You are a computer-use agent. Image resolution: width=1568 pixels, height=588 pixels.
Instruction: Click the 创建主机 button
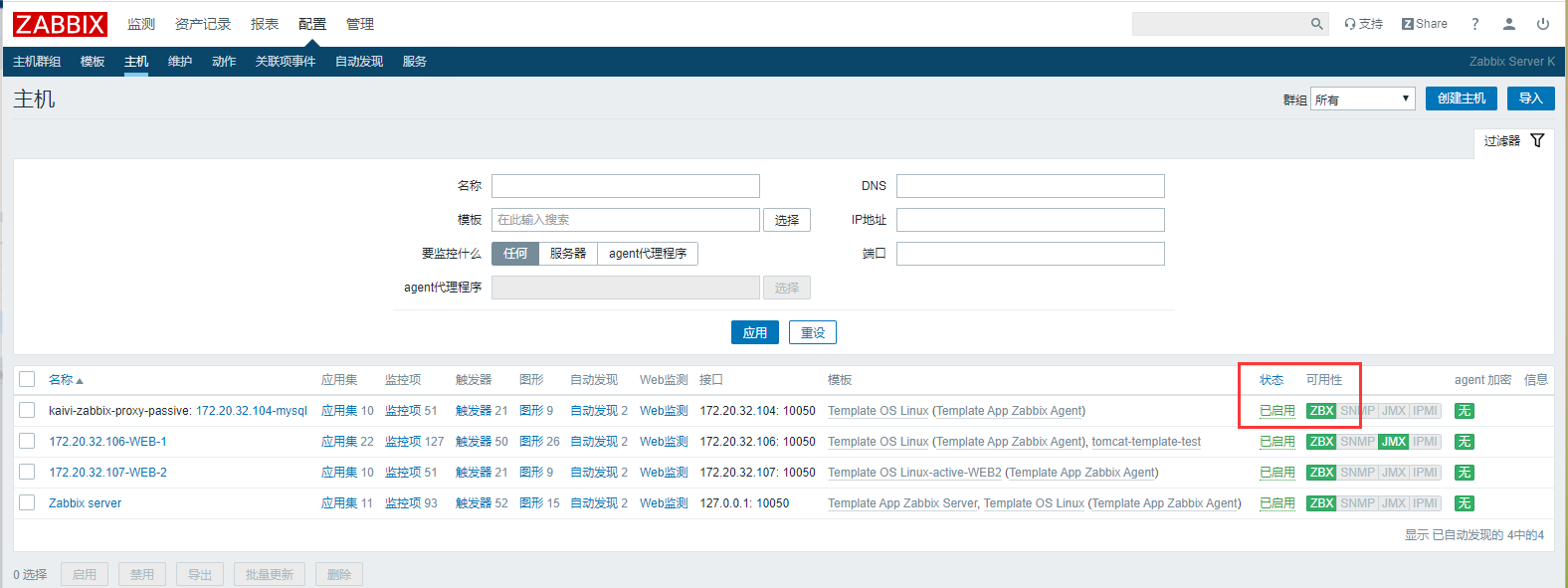click(1462, 98)
